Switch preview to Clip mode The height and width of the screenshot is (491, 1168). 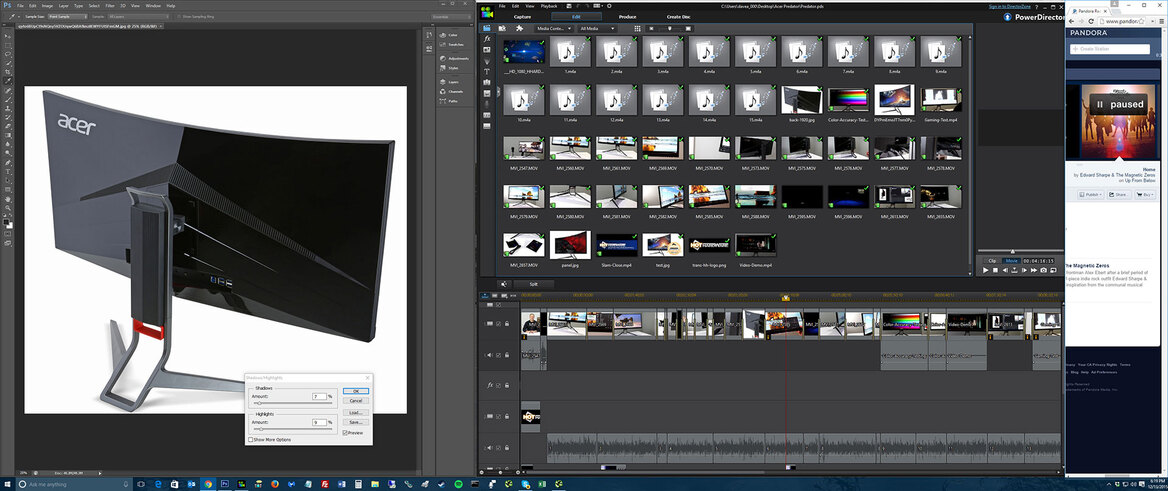(x=992, y=261)
